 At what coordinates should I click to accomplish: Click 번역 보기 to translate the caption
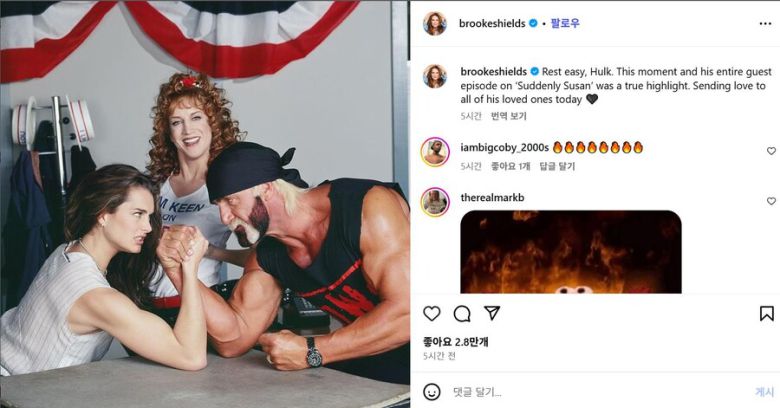pyautogui.click(x=508, y=116)
